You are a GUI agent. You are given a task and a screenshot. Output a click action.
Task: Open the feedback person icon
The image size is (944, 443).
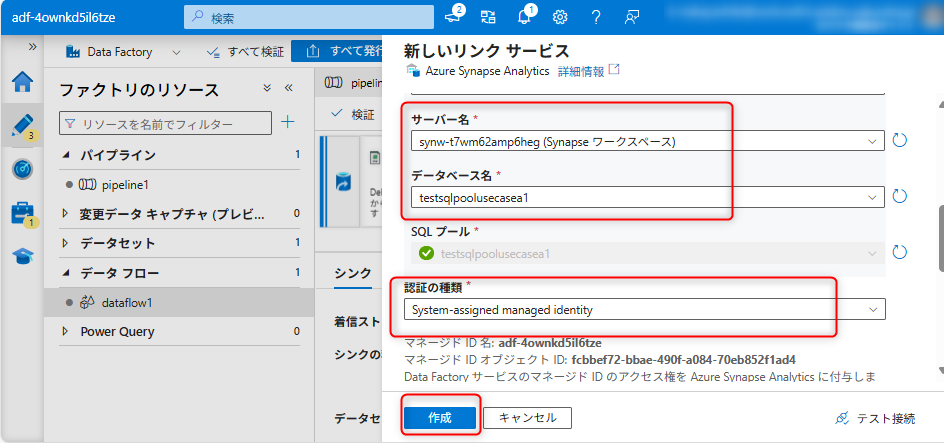[x=632, y=17]
